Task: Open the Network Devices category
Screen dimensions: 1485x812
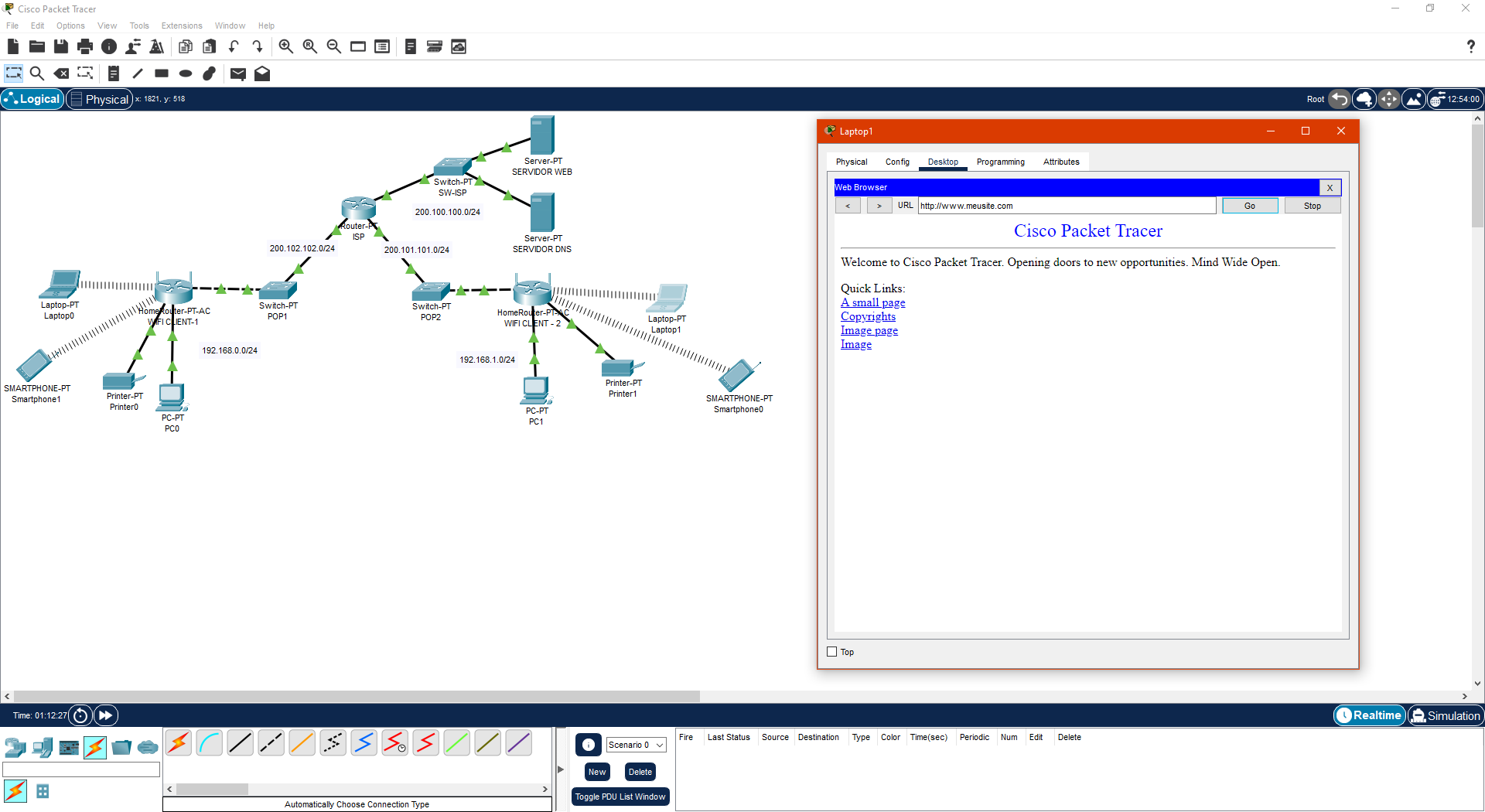Action: tap(15, 747)
